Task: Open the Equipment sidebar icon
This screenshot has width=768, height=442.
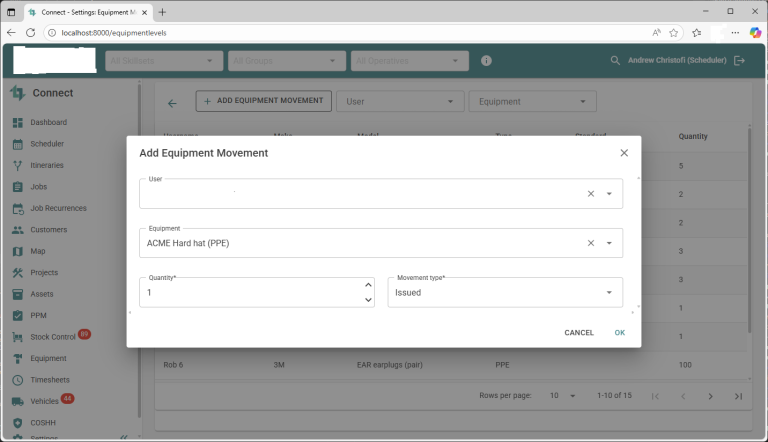Action: click(x=18, y=359)
